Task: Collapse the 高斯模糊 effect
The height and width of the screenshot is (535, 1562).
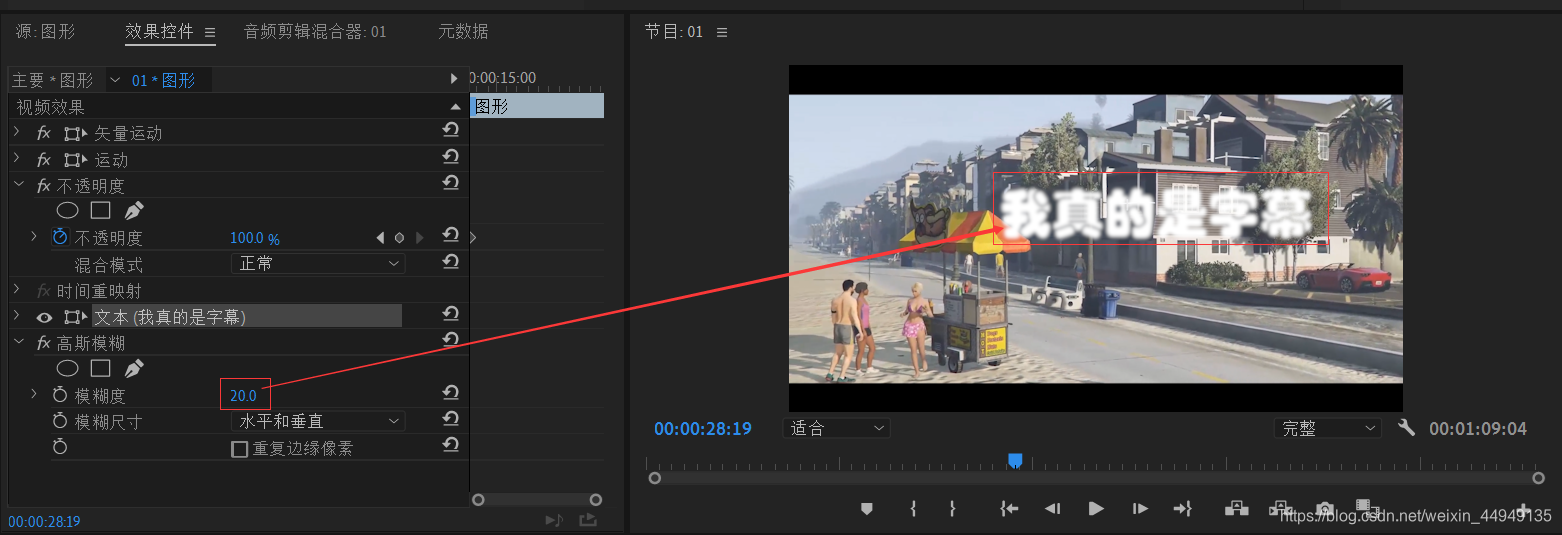Action: [17, 342]
